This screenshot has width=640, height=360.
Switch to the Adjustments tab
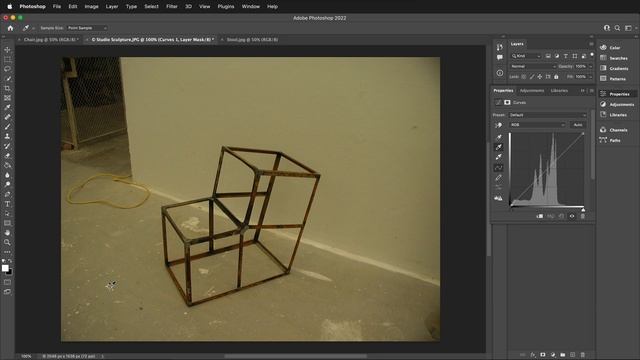click(x=532, y=91)
